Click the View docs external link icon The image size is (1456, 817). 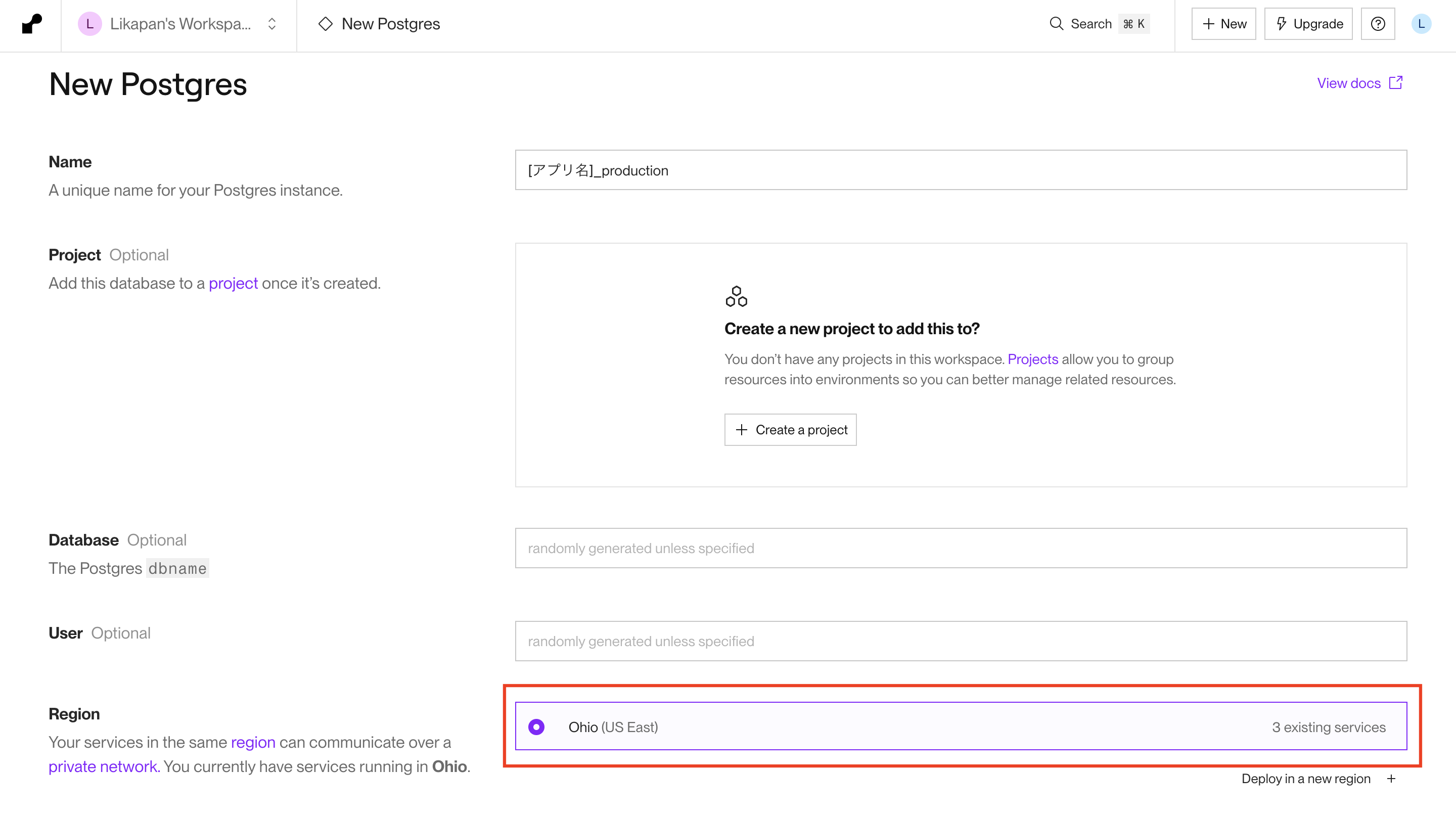(x=1395, y=83)
